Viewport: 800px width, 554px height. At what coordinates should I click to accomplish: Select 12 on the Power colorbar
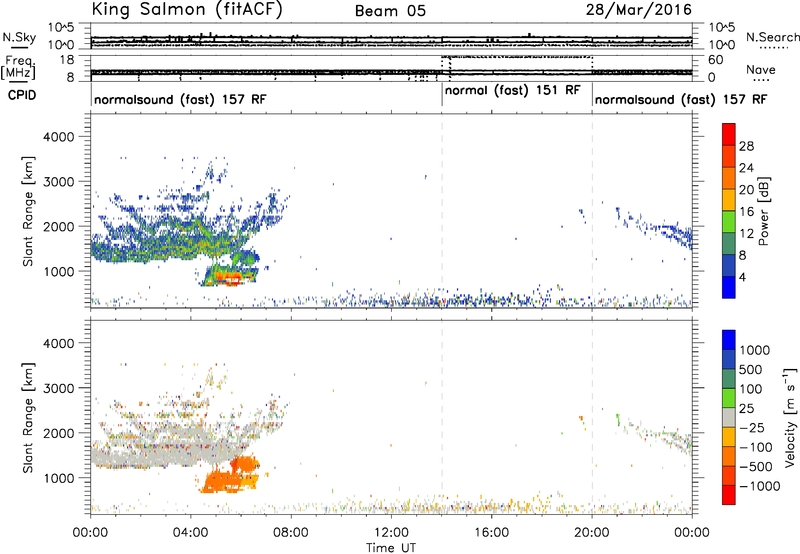coord(746,234)
